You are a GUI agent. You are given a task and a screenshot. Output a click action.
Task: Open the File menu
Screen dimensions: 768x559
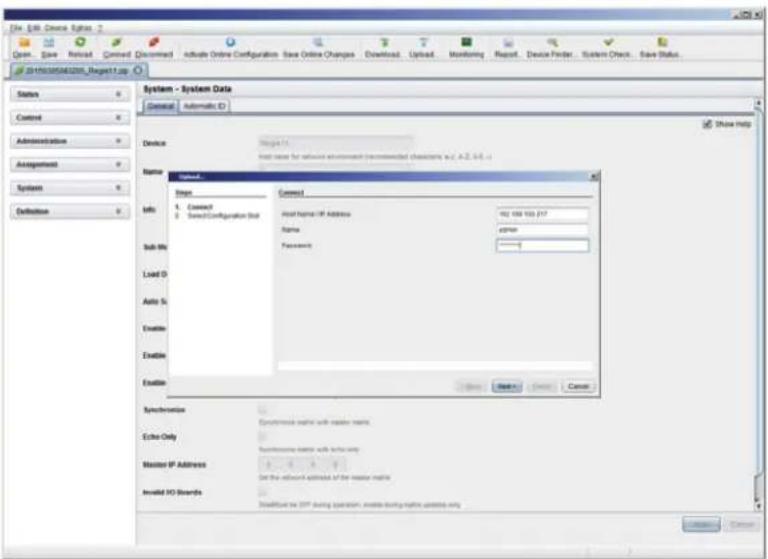(x=16, y=28)
